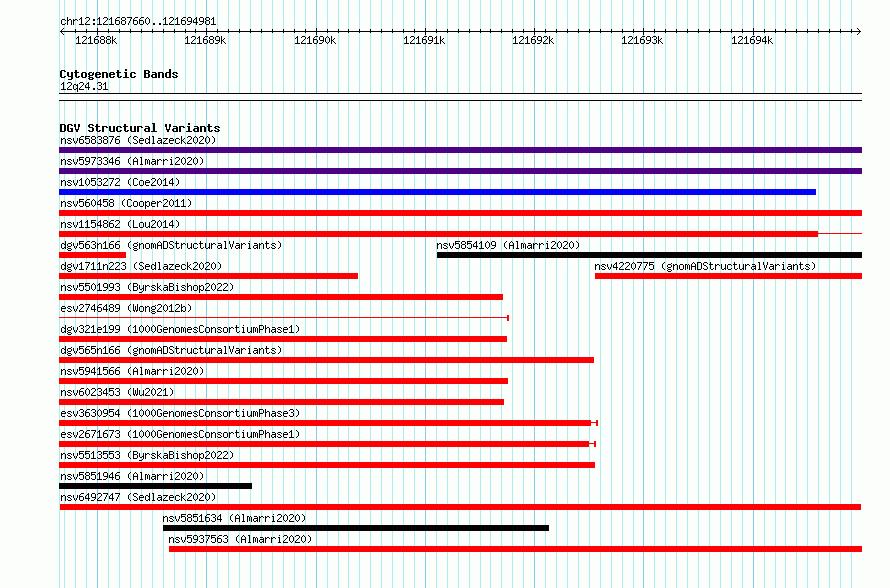This screenshot has height=588, width=890.
Task: Click the thin red esv2746489 line
Action: pyautogui.click(x=284, y=318)
